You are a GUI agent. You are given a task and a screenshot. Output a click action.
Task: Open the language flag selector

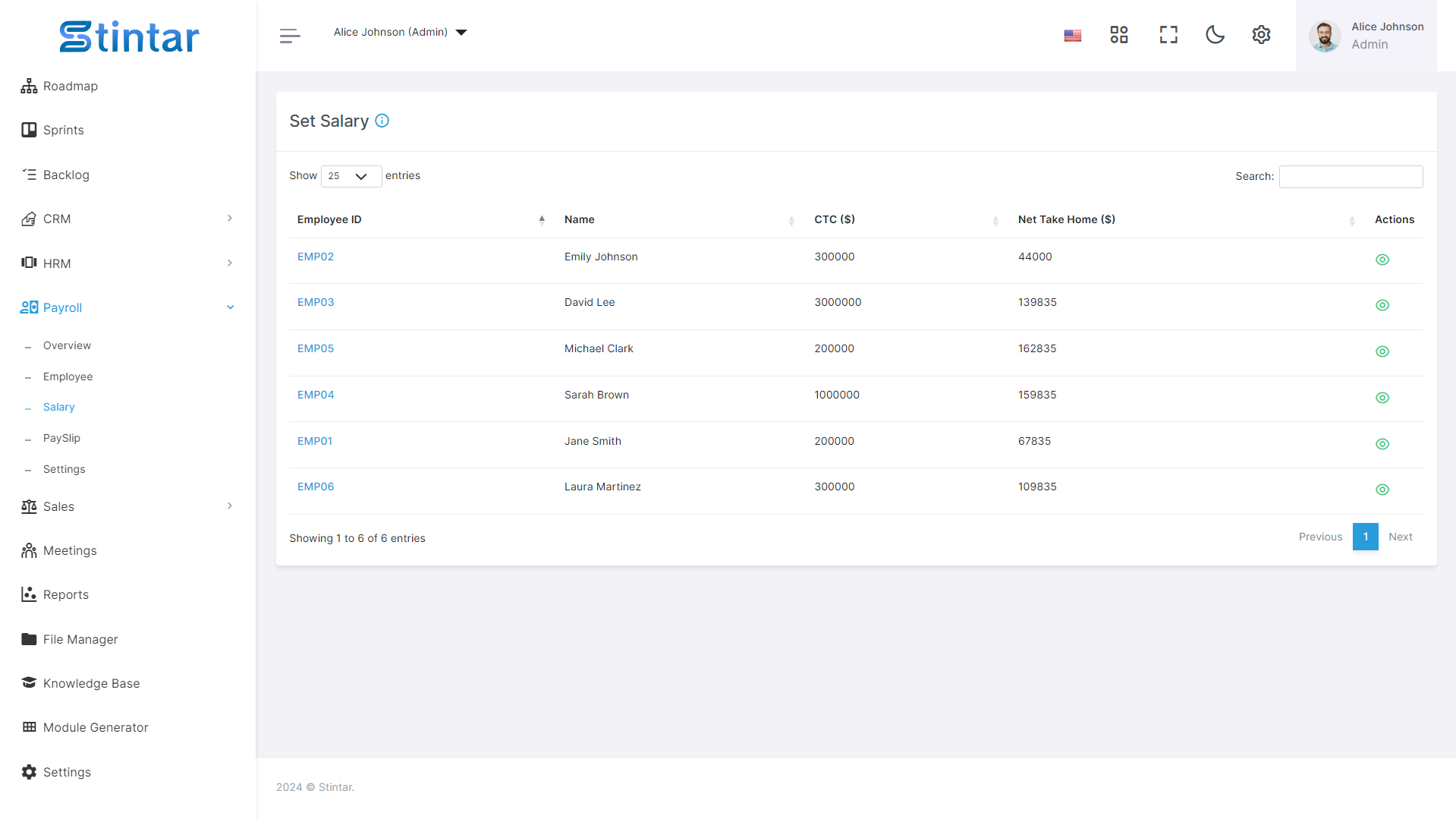tap(1072, 36)
